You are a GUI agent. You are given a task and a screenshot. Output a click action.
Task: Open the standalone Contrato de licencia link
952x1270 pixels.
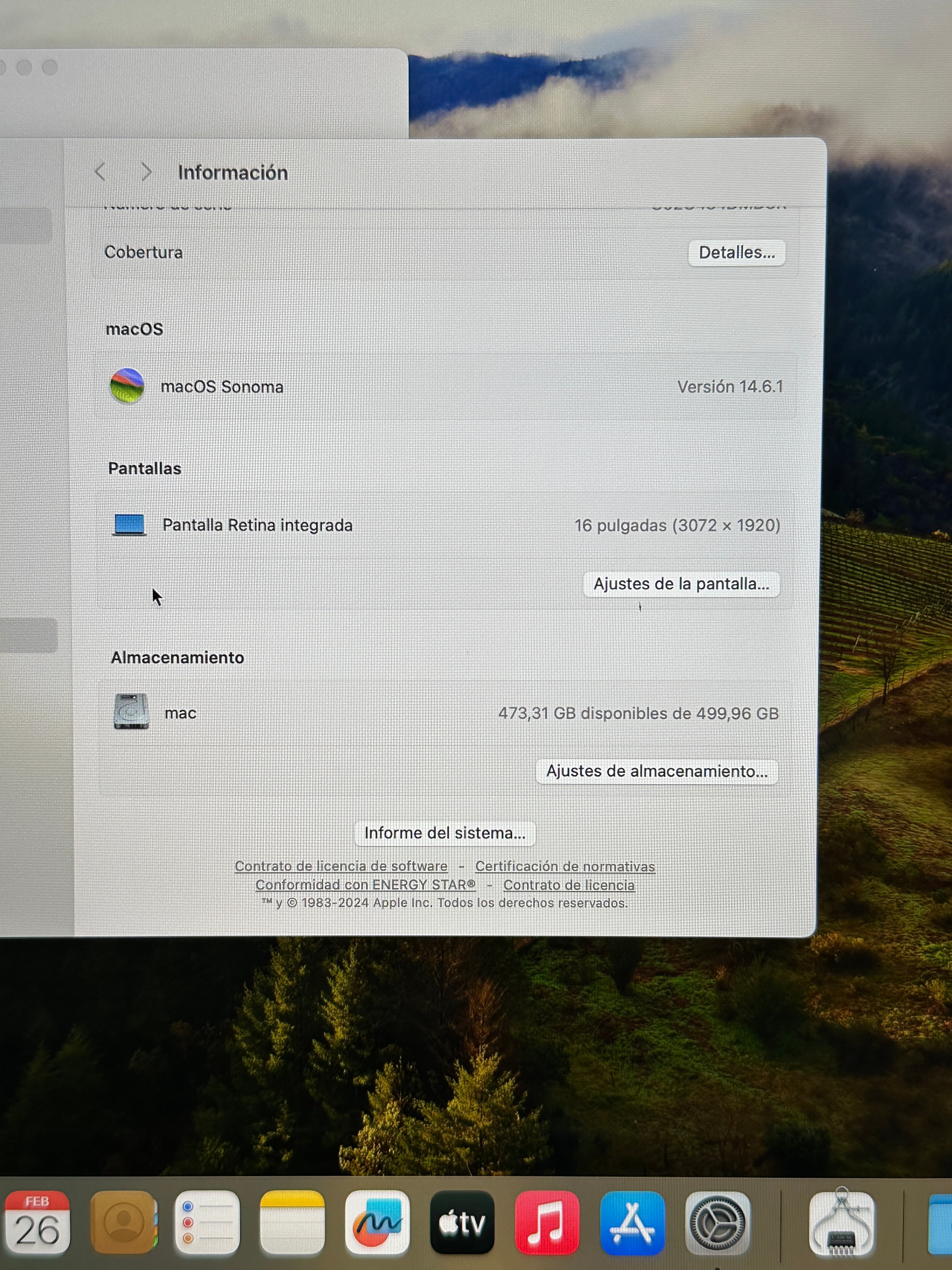pos(569,885)
